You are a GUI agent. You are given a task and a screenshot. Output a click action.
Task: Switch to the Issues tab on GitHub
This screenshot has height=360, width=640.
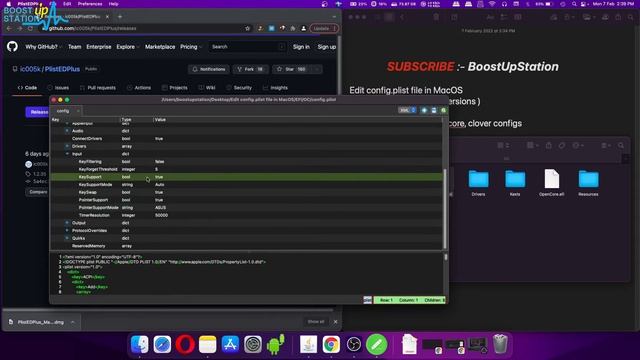(58, 88)
